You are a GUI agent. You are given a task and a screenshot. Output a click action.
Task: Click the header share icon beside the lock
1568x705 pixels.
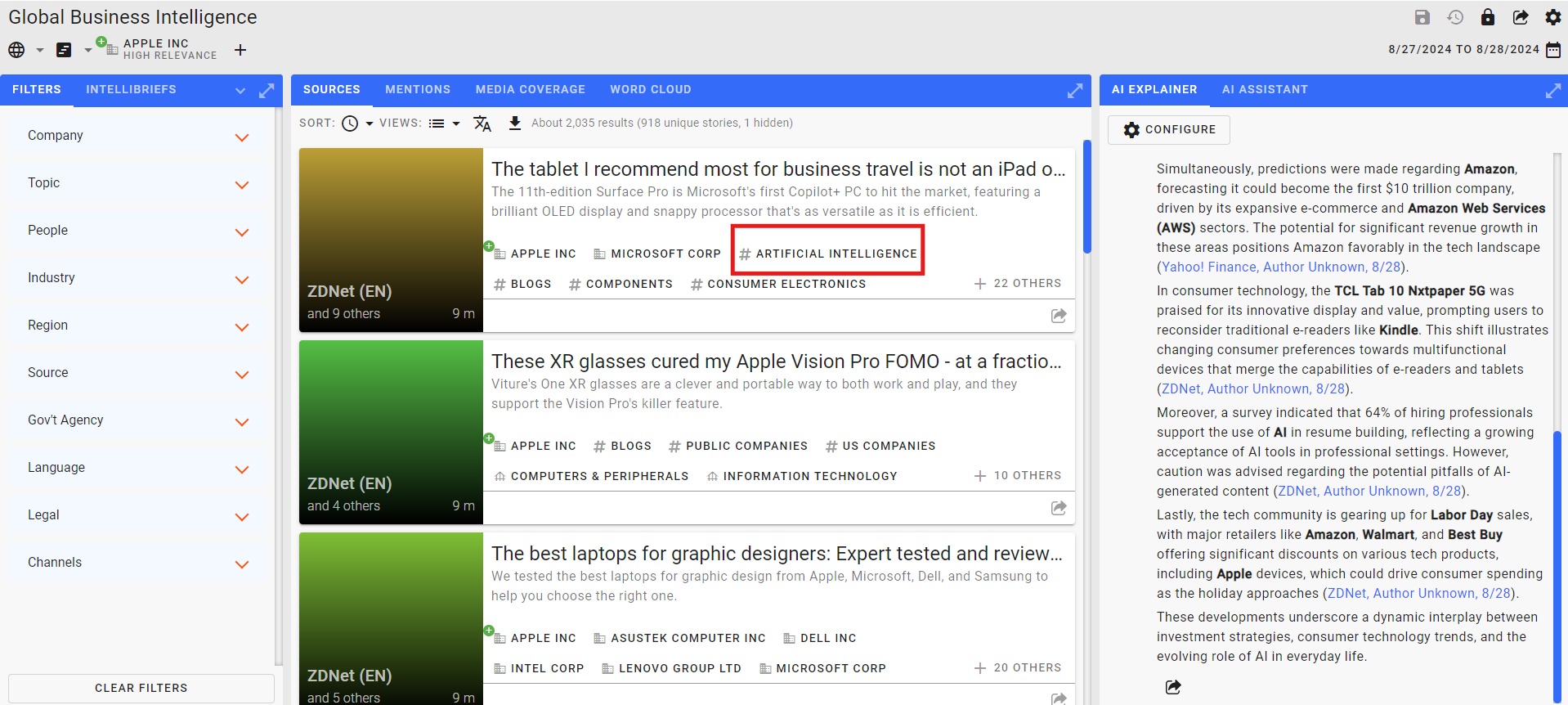pos(1521,17)
